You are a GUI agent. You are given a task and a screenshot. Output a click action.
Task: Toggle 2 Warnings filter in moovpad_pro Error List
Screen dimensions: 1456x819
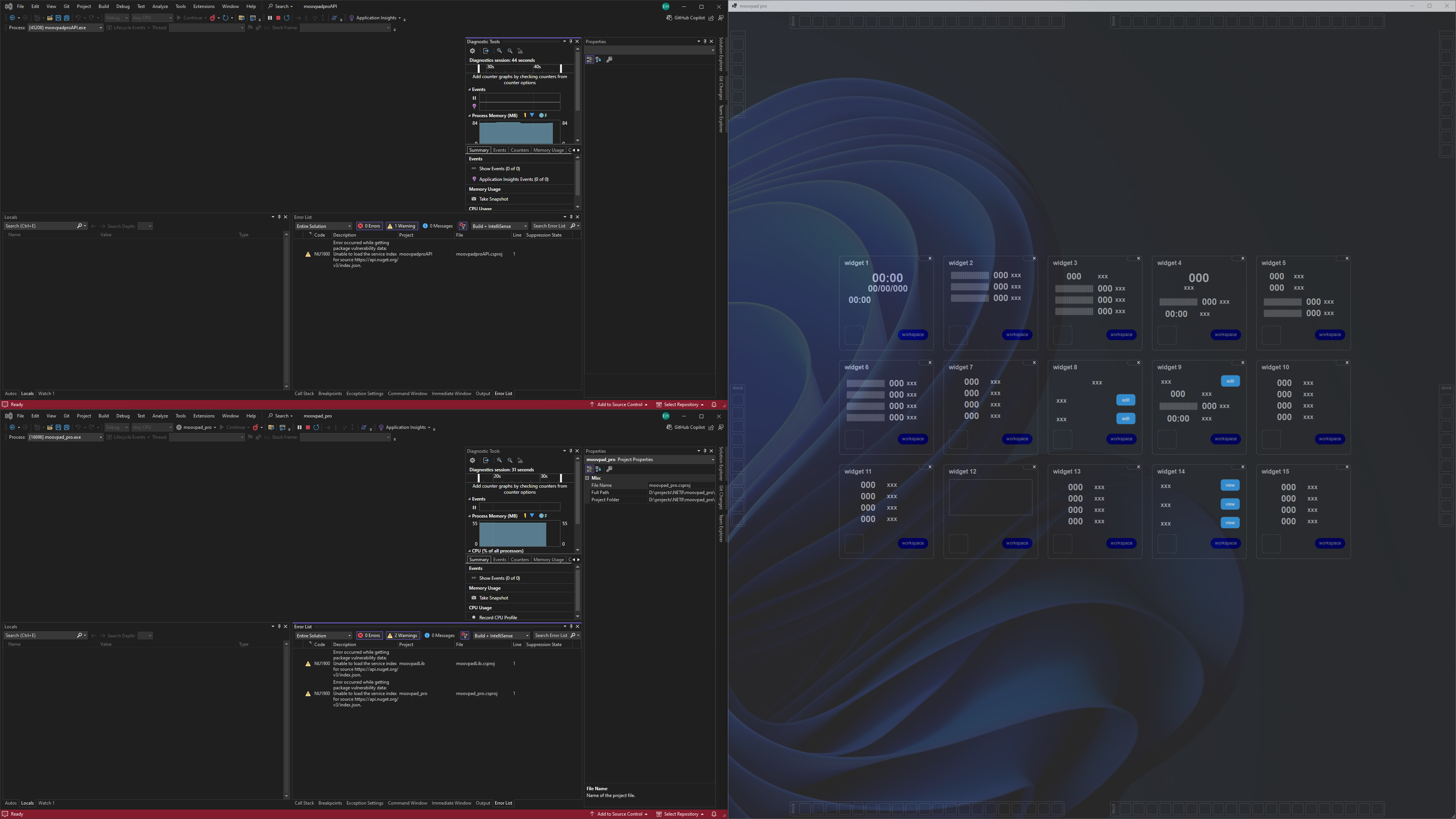[x=402, y=636]
